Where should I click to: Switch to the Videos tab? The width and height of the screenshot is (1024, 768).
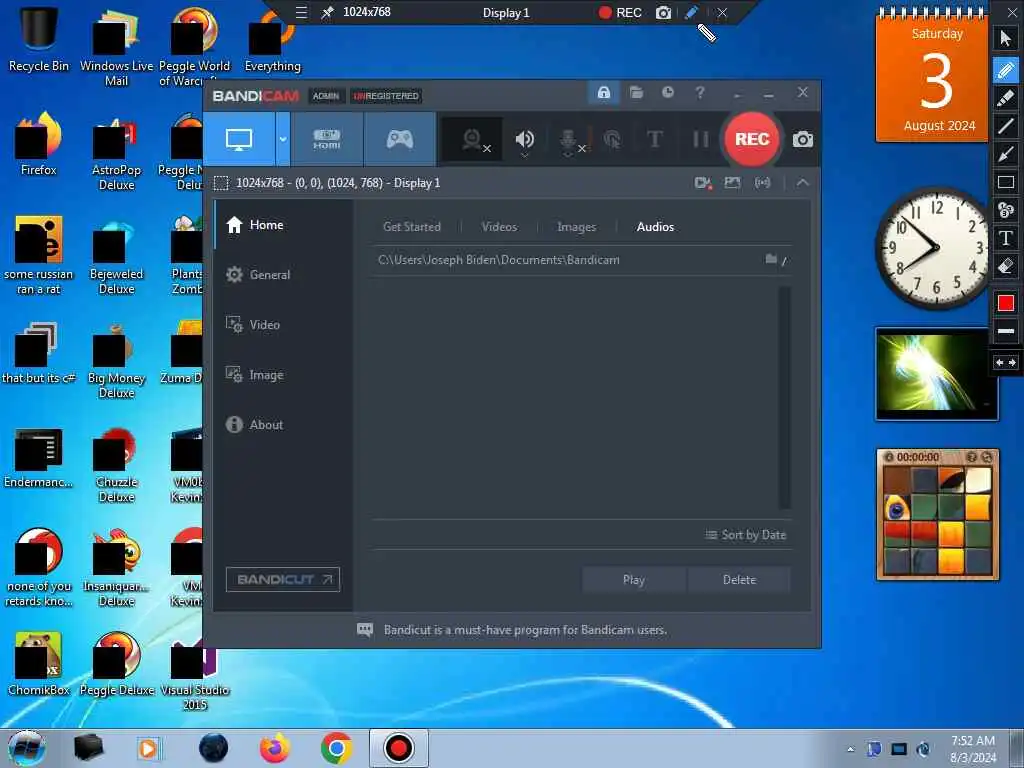(x=499, y=227)
